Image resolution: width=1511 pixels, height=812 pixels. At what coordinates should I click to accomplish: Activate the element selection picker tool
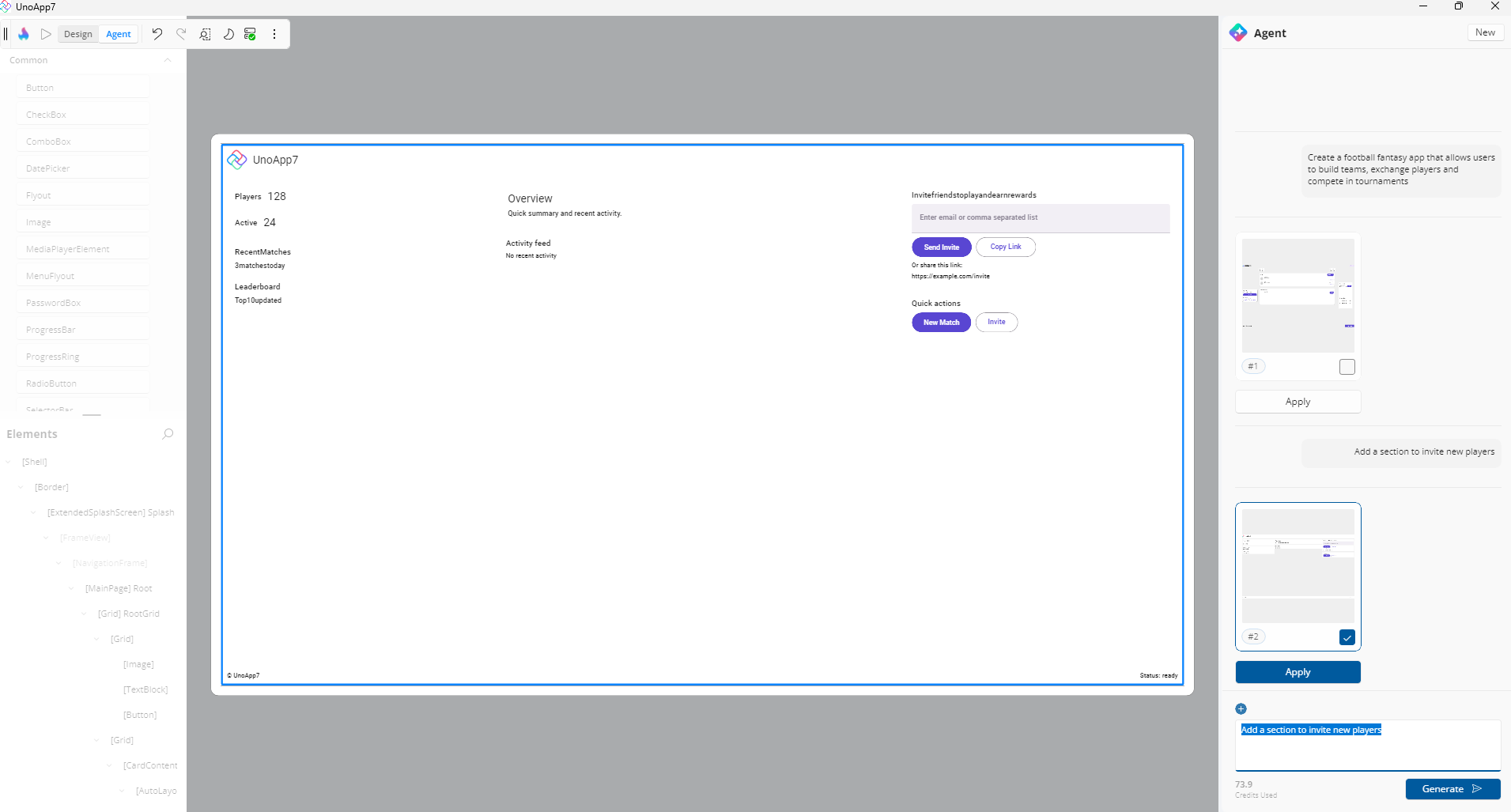(x=205, y=34)
